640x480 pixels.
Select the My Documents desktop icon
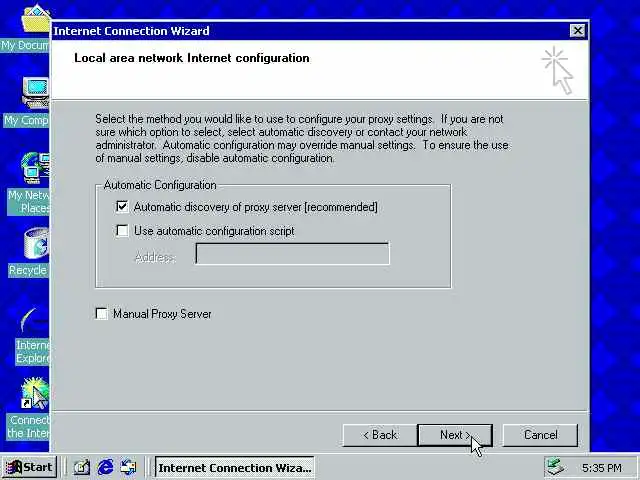pos(29,29)
